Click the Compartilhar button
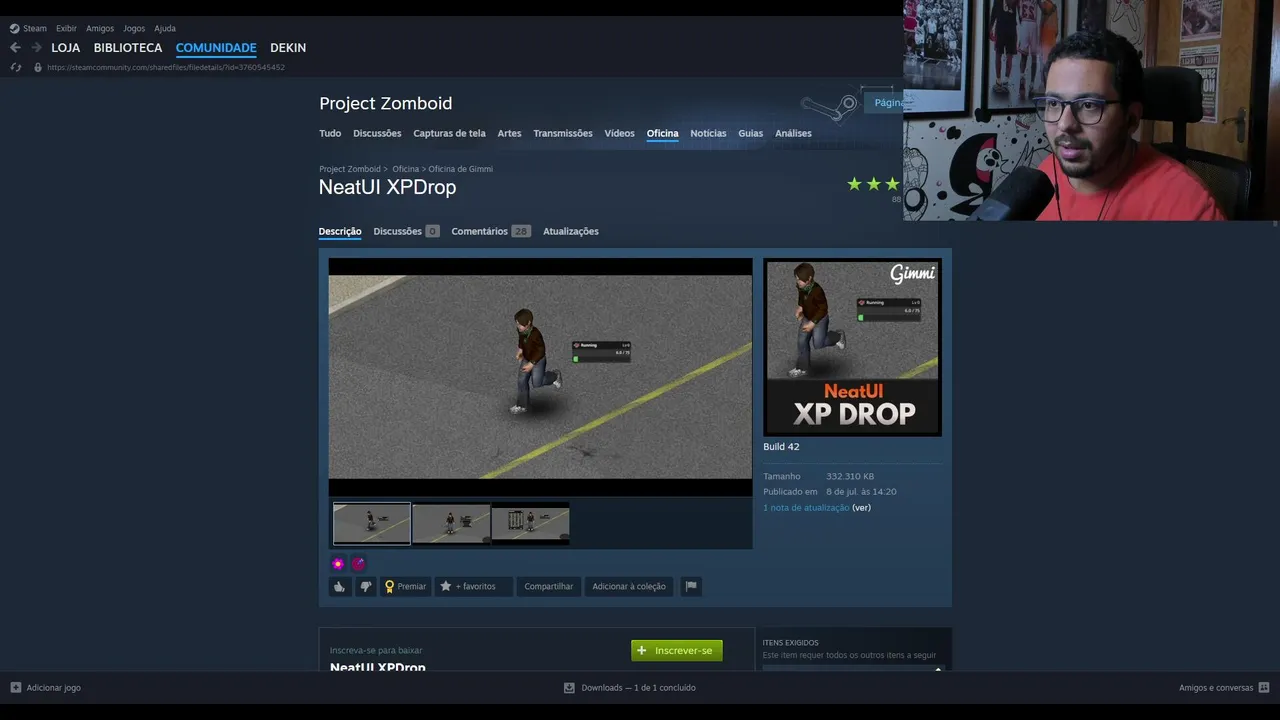 pos(549,586)
